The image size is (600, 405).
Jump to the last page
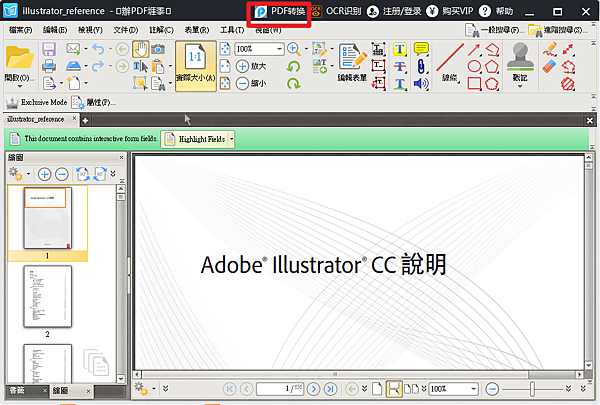coord(330,389)
